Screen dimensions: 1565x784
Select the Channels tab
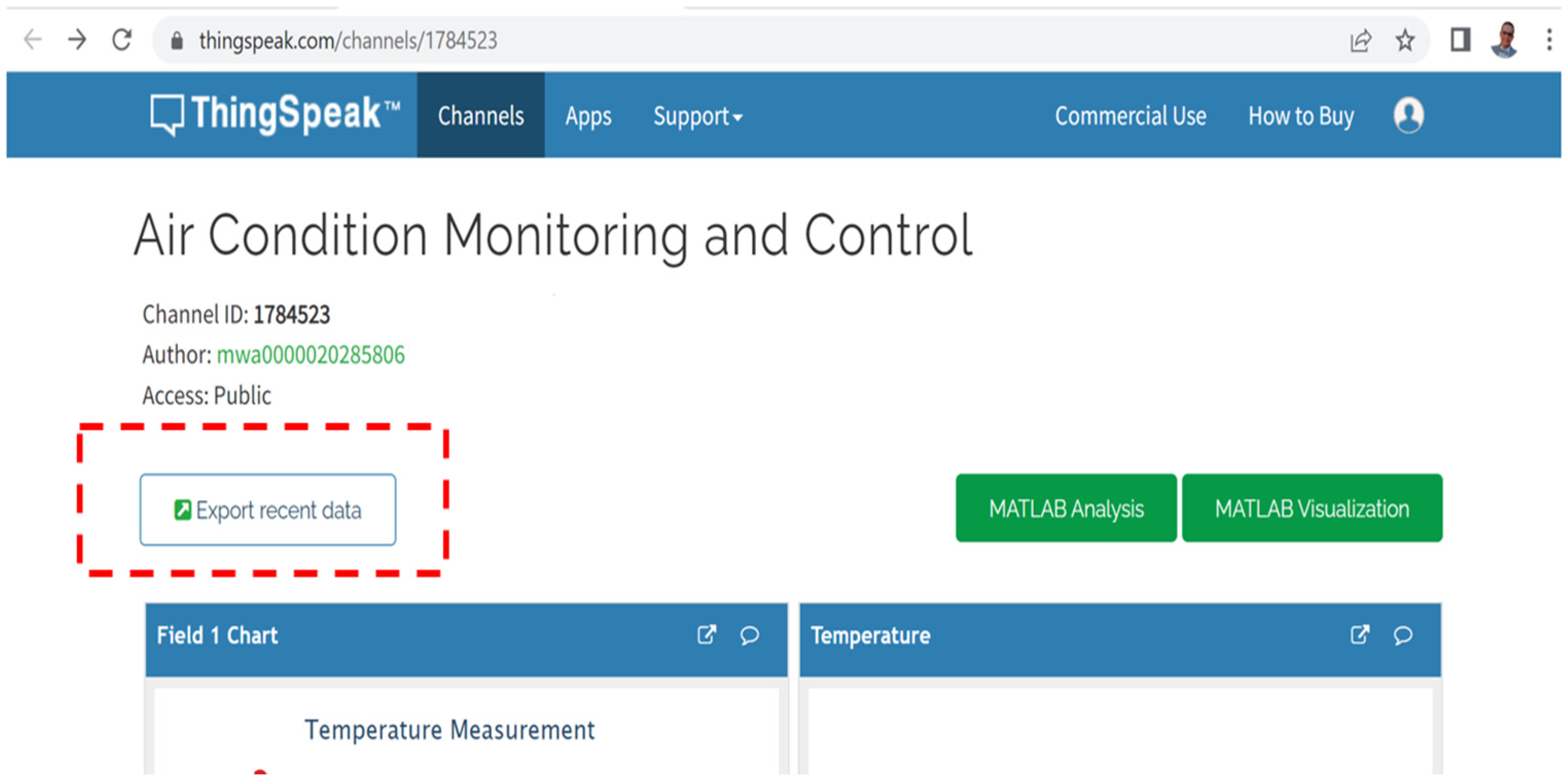tap(480, 115)
